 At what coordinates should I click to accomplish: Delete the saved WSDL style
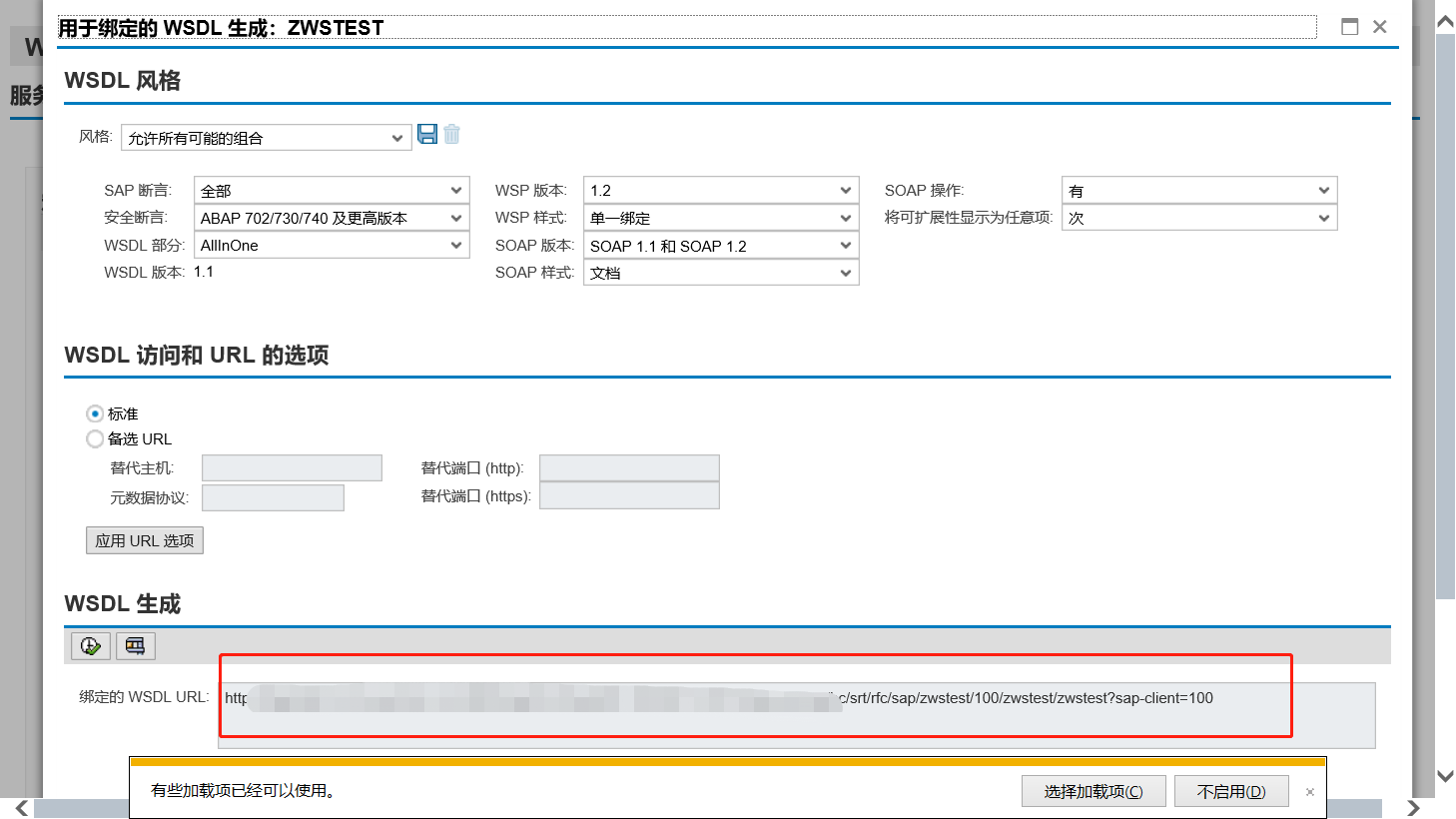[x=451, y=133]
